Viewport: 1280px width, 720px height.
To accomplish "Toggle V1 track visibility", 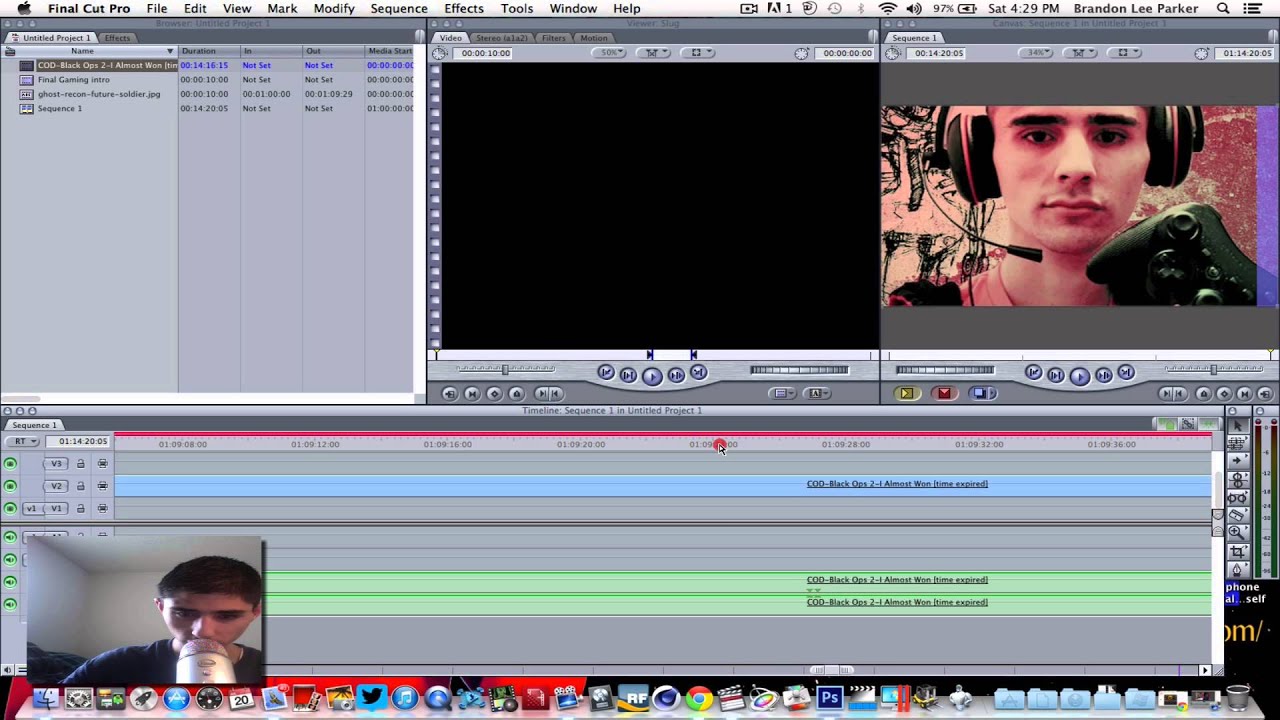I will point(10,508).
